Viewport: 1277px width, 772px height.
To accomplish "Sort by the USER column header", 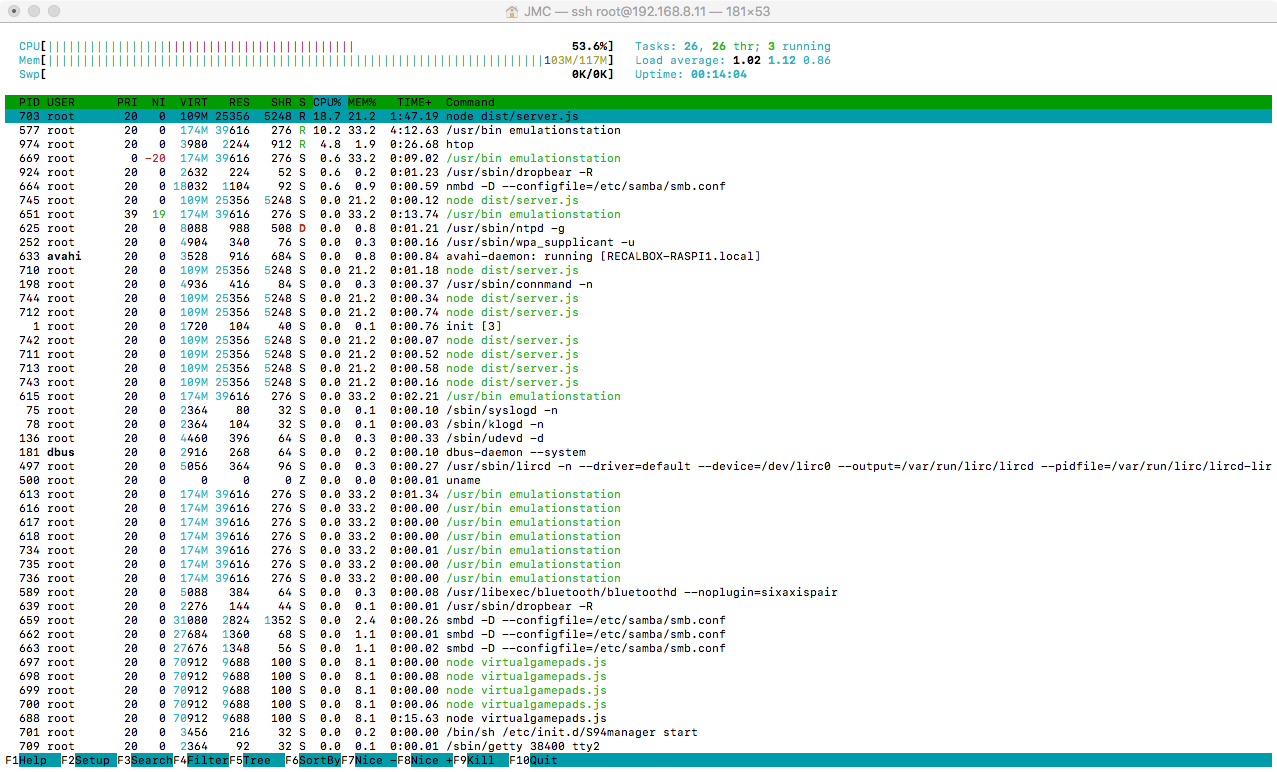I will [x=61, y=102].
